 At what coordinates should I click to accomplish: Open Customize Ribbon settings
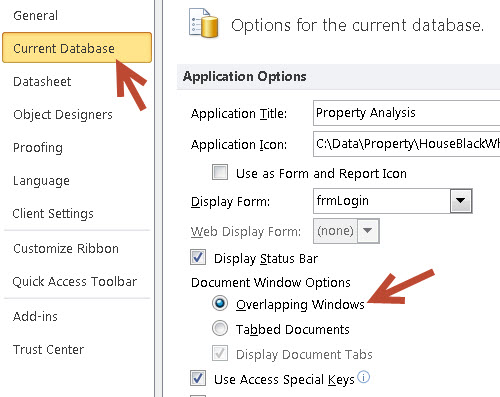click(66, 248)
